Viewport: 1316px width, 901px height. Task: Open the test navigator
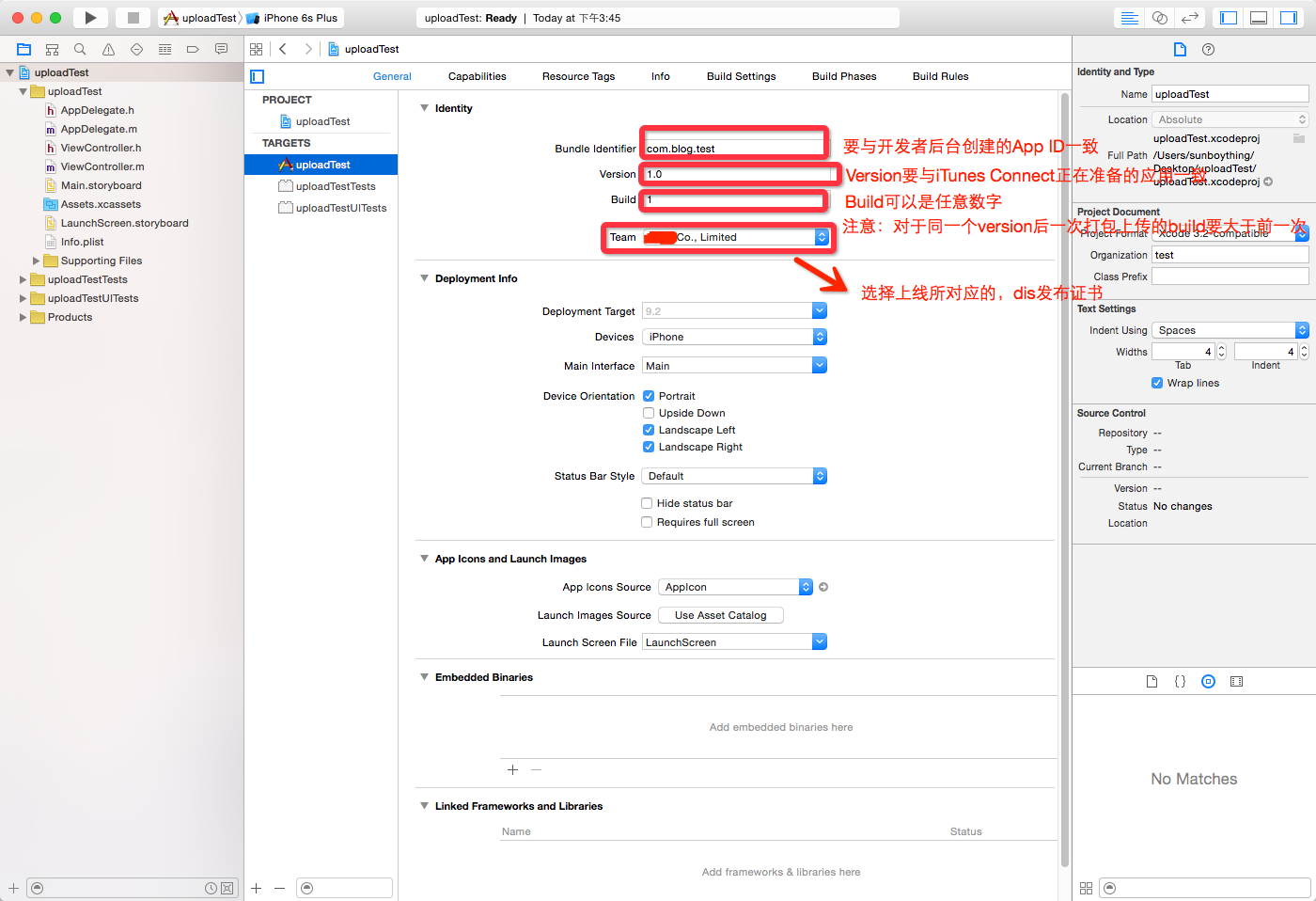(136, 49)
